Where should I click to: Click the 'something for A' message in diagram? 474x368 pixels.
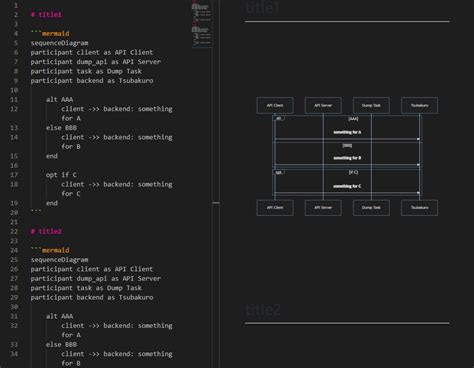pyautogui.click(x=347, y=132)
